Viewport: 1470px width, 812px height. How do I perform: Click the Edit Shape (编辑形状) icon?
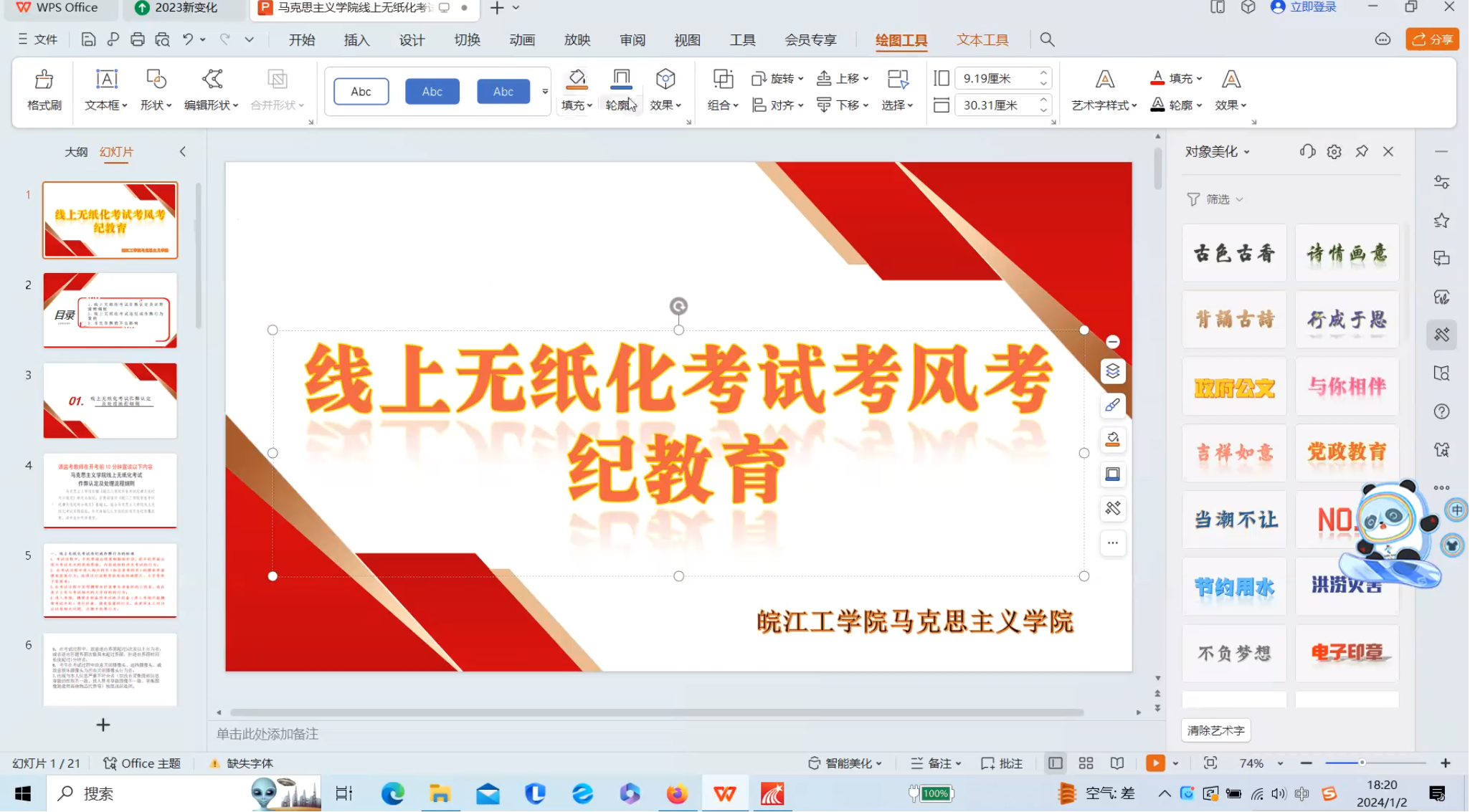click(x=212, y=79)
